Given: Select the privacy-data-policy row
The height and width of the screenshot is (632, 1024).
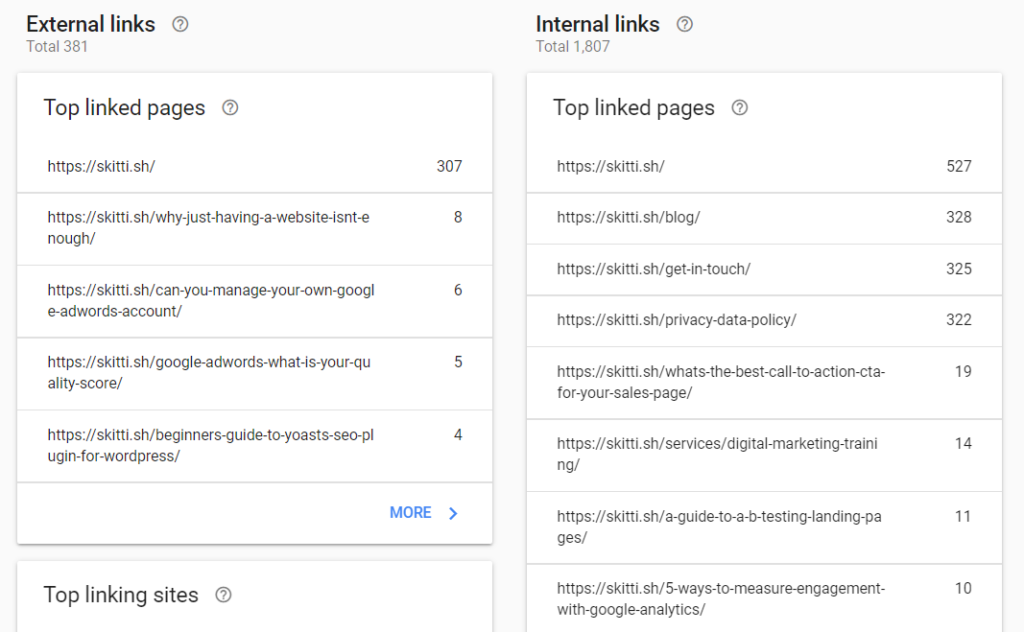Looking at the screenshot, I should coord(764,321).
